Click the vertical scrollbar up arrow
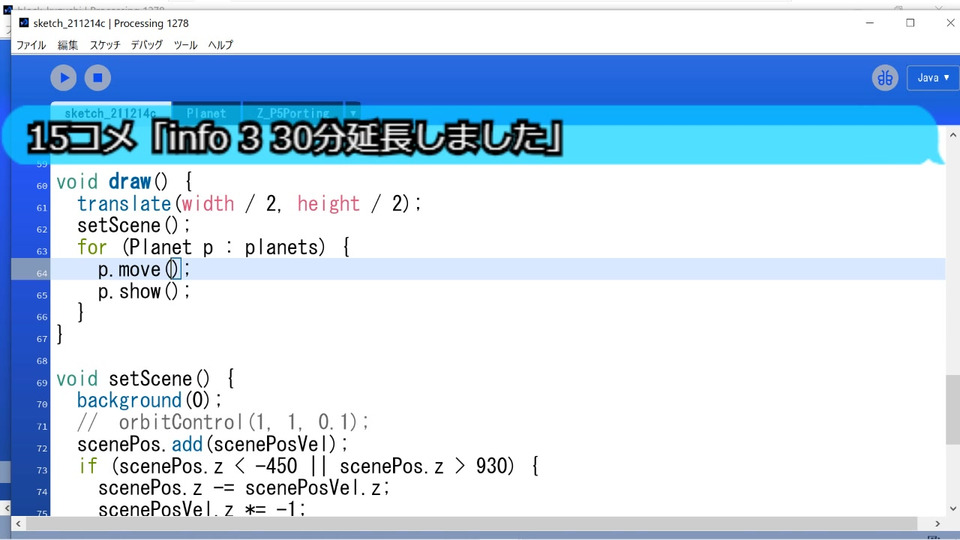The image size is (960, 540). point(953,135)
